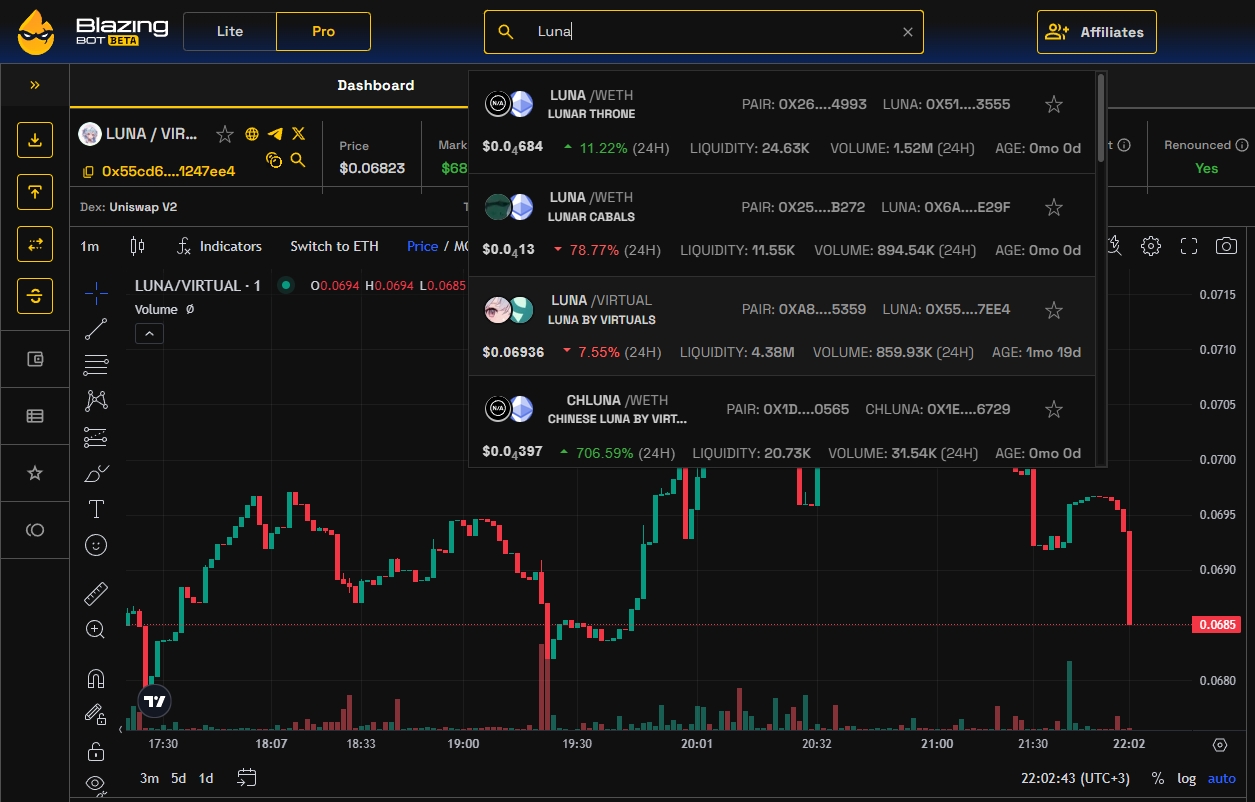Copy the contract address 0x55cd6...1247ee4
1255x802 pixels.
[88, 172]
